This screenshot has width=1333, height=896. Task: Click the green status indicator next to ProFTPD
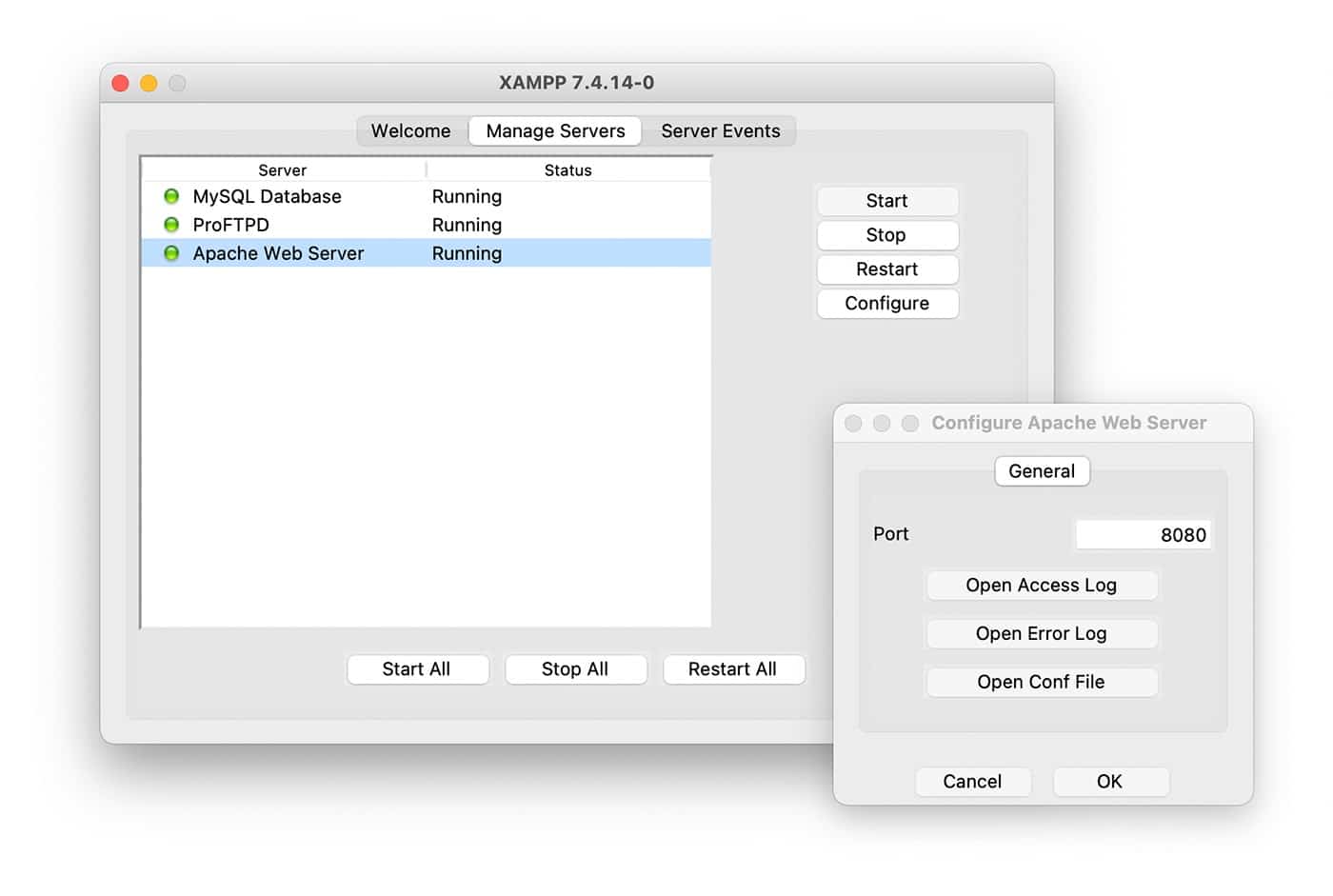tap(171, 225)
